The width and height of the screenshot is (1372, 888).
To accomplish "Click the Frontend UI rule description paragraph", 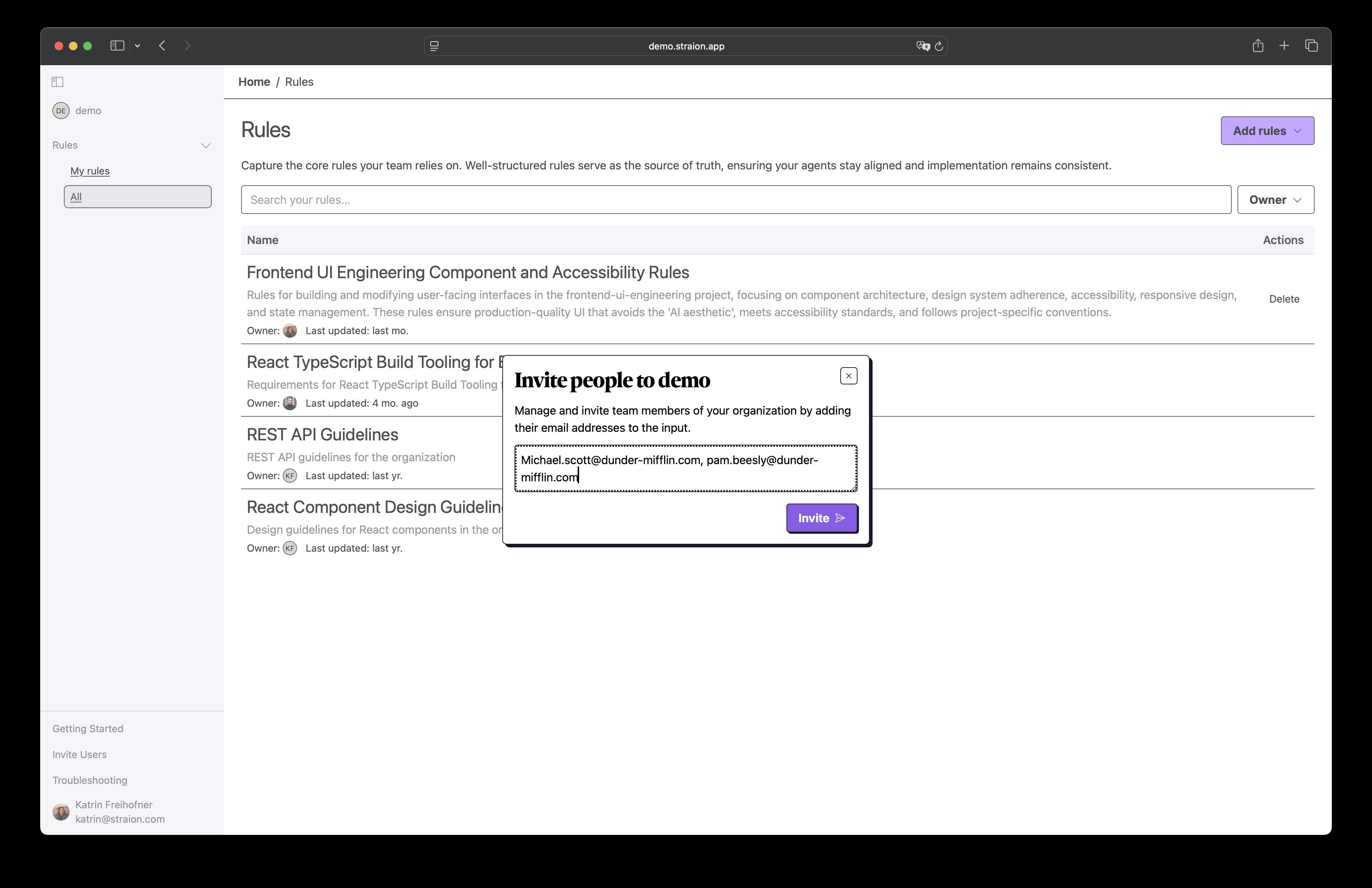I will point(742,304).
